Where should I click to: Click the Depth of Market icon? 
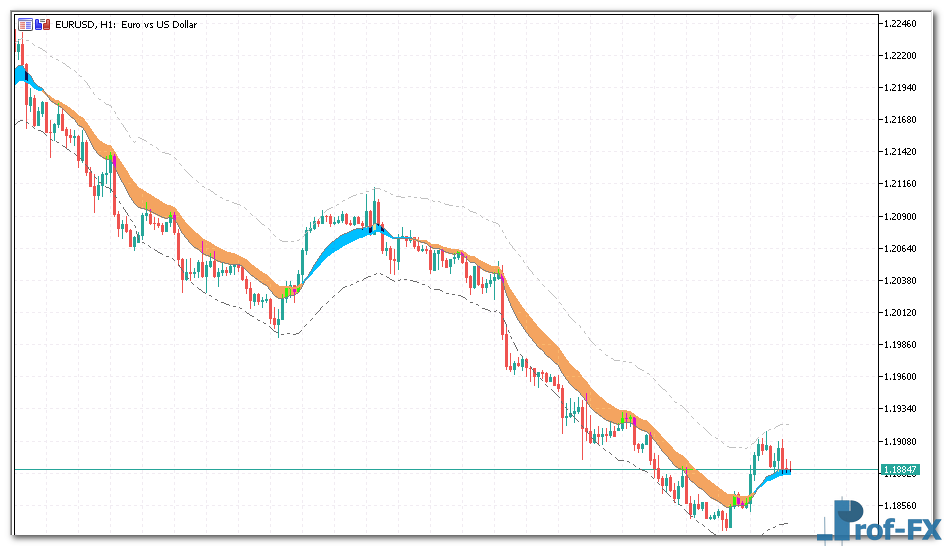[41, 24]
